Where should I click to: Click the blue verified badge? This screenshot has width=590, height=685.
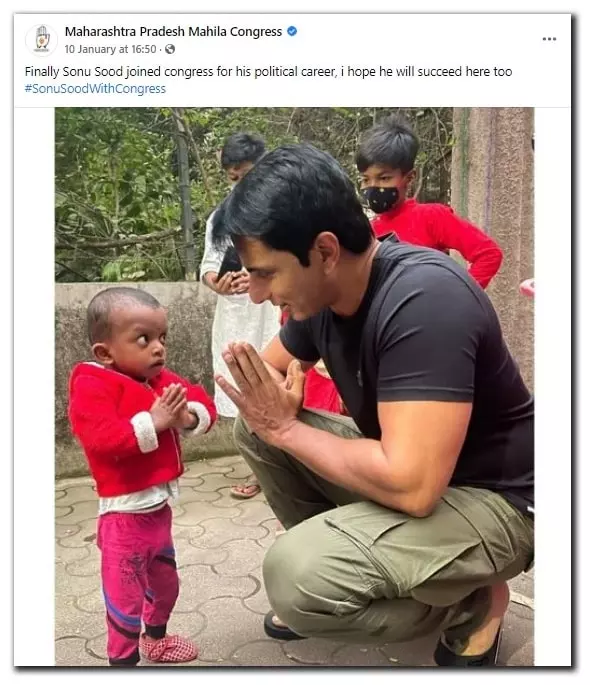tap(292, 31)
